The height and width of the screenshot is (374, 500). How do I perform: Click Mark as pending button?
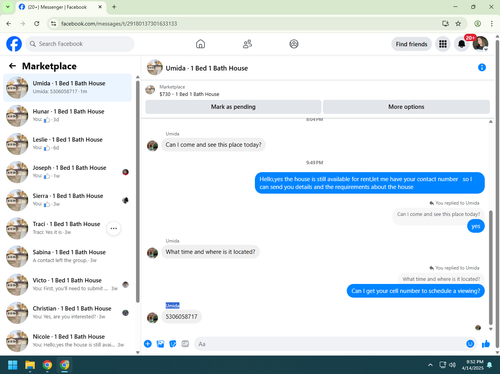click(233, 107)
